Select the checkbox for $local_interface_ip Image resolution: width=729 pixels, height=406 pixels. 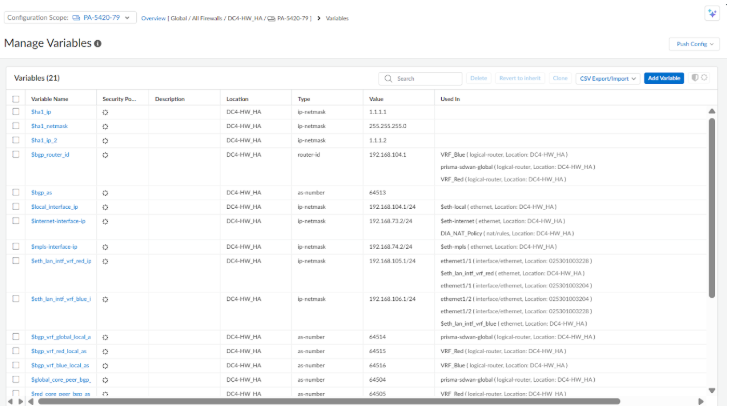(16, 206)
